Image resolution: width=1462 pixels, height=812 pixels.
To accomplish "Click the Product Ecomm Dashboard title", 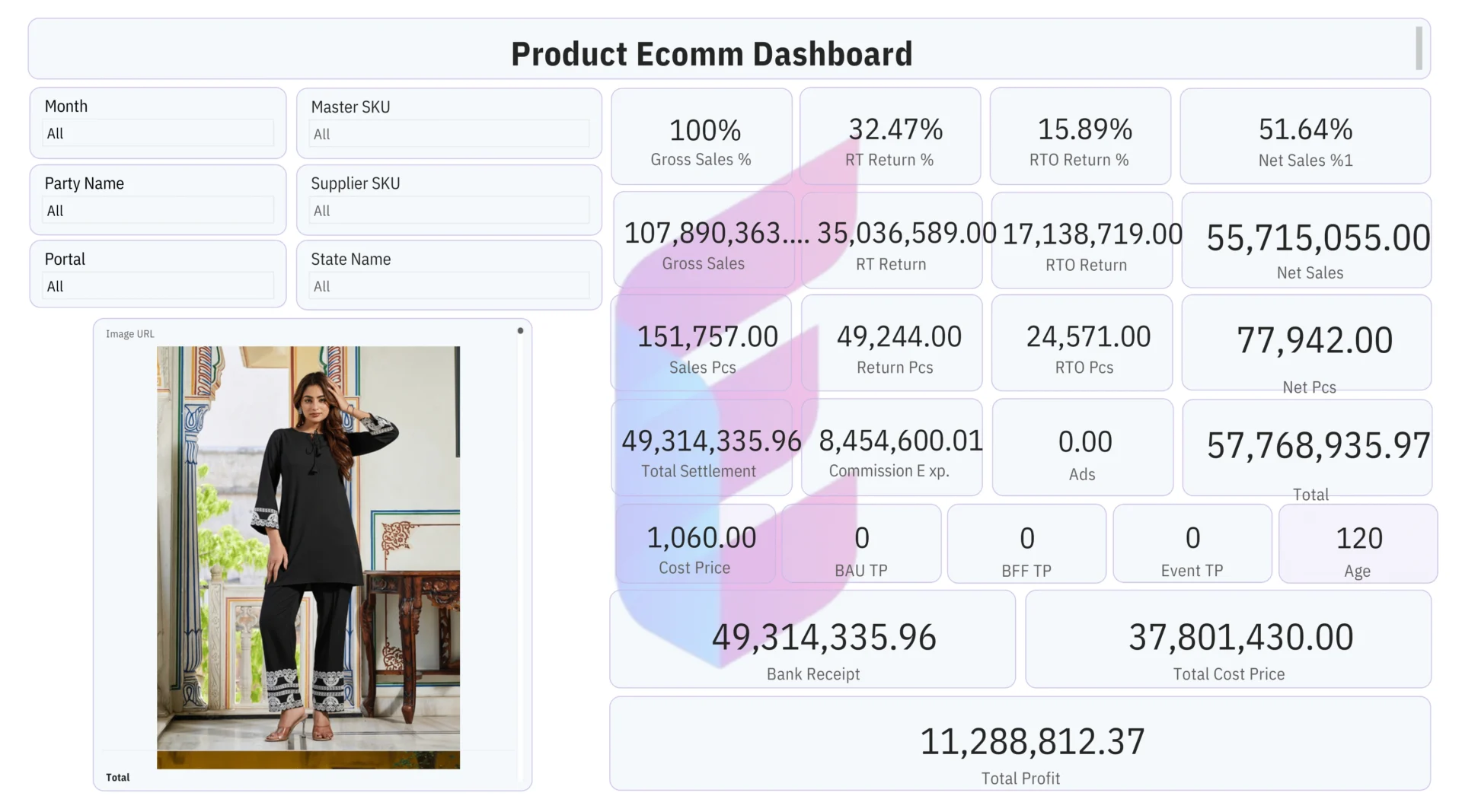I will [711, 53].
